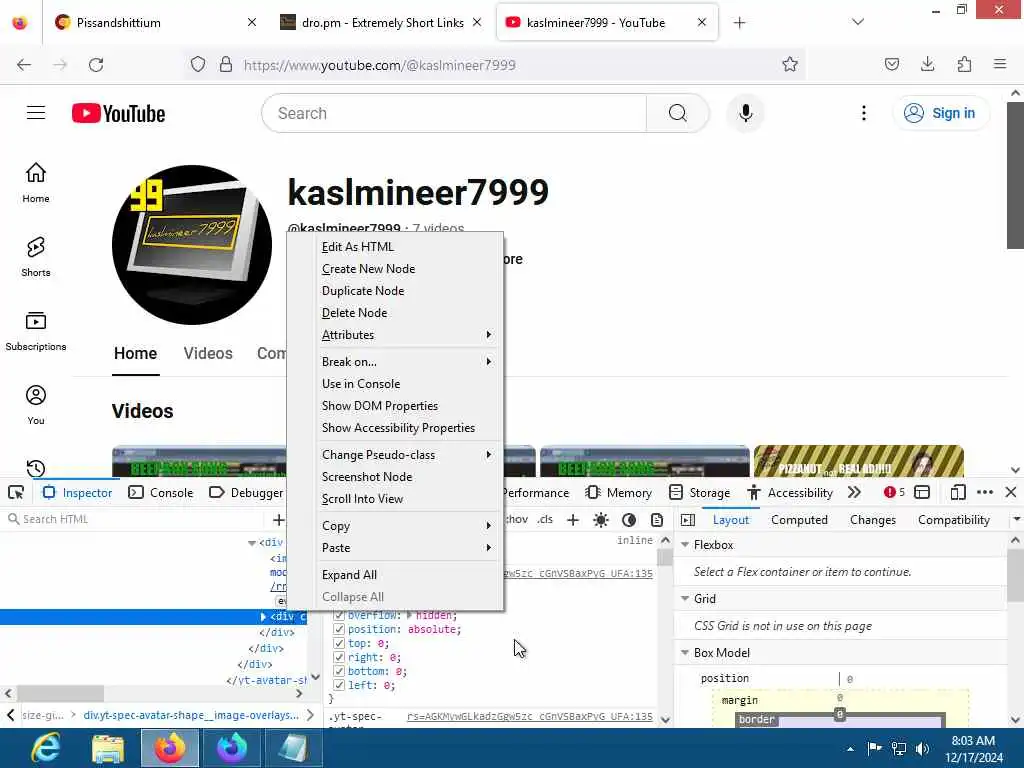Create new node with plus in HTML pane
This screenshot has width=1024, height=768.
279,520
